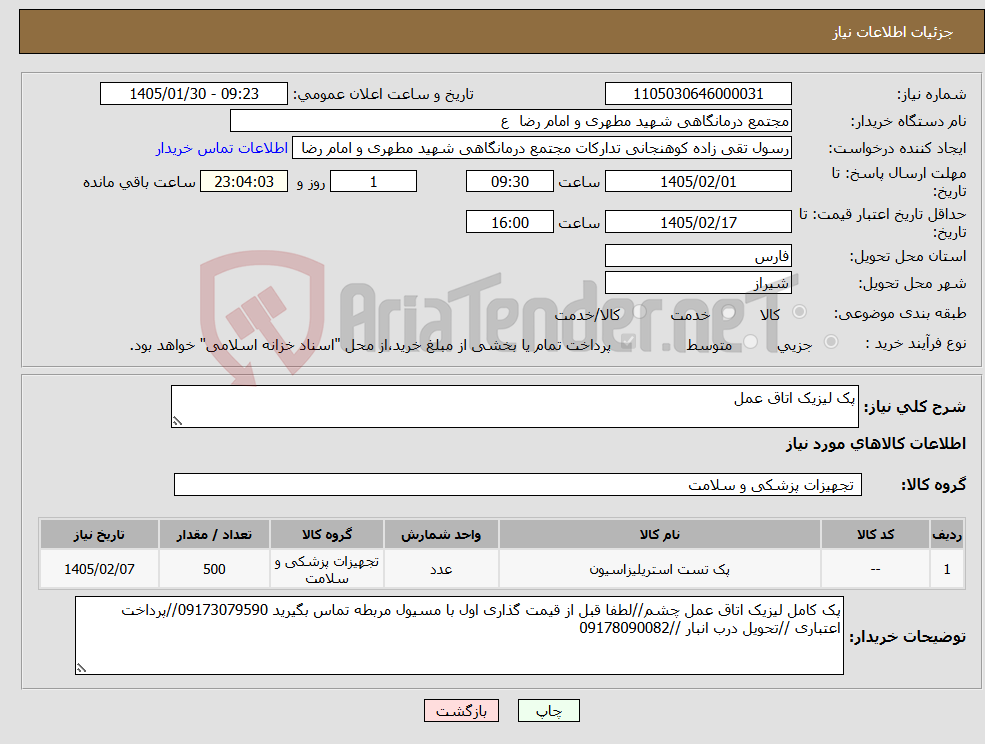
Task: Click the unit cell عدد
Action: coord(441,569)
